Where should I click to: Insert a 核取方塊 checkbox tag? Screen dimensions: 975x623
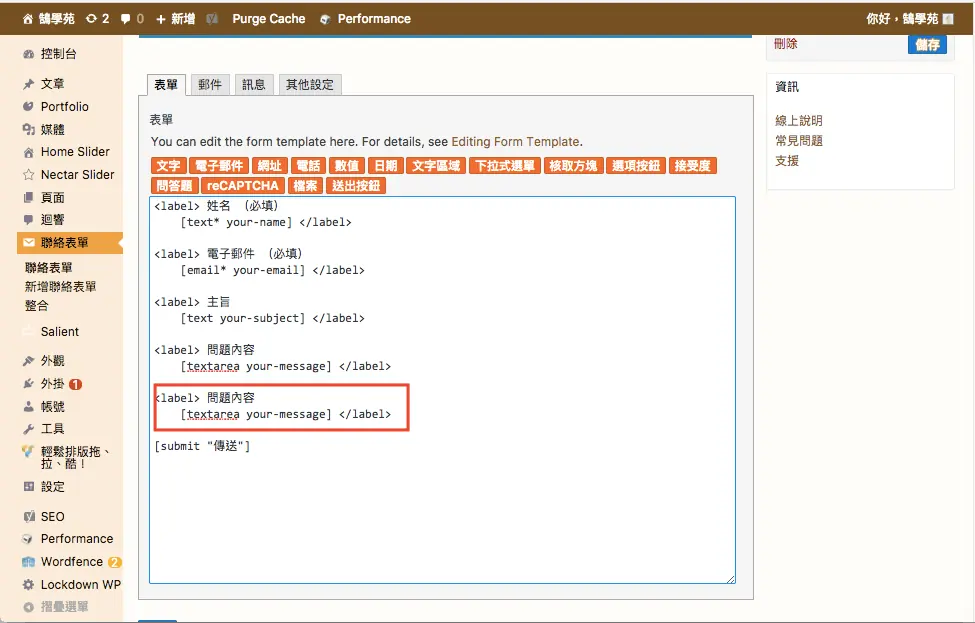pos(573,166)
